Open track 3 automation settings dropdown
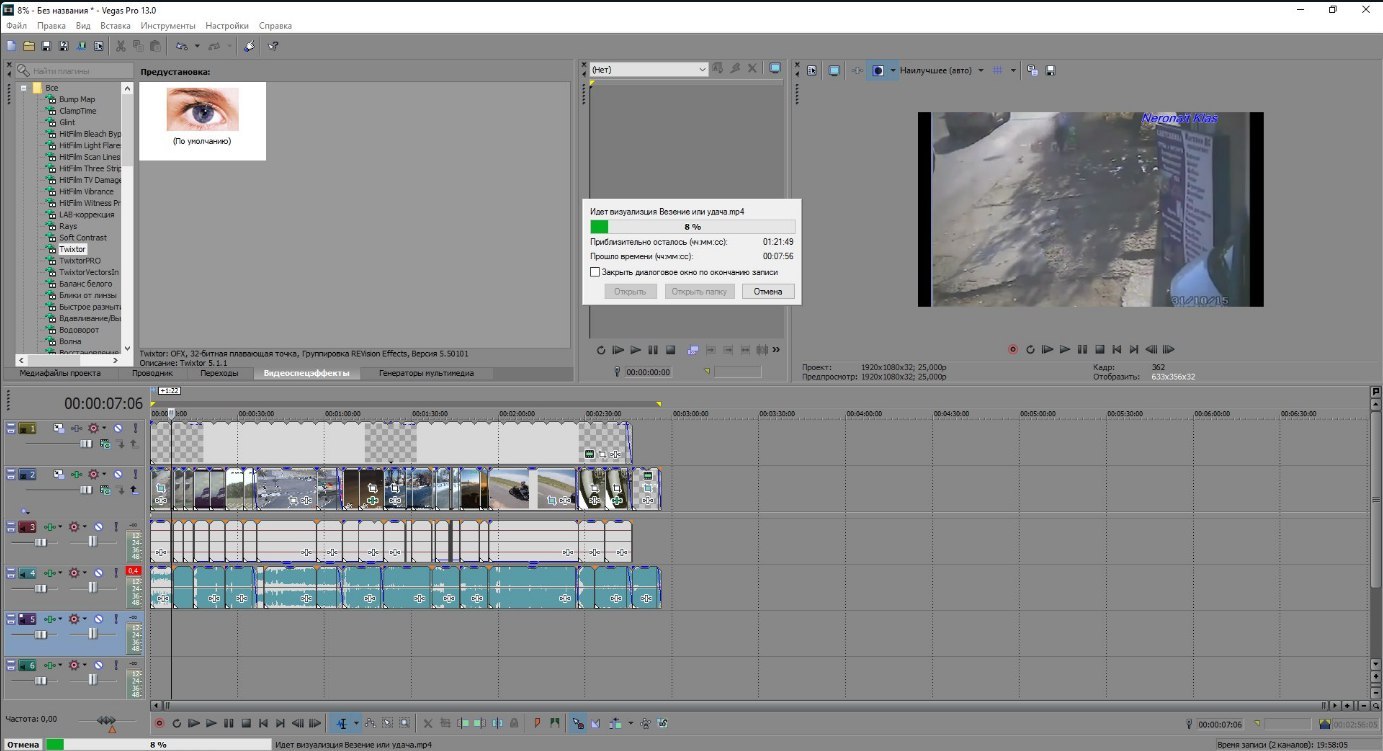The height and width of the screenshot is (751, 1383). point(84,527)
